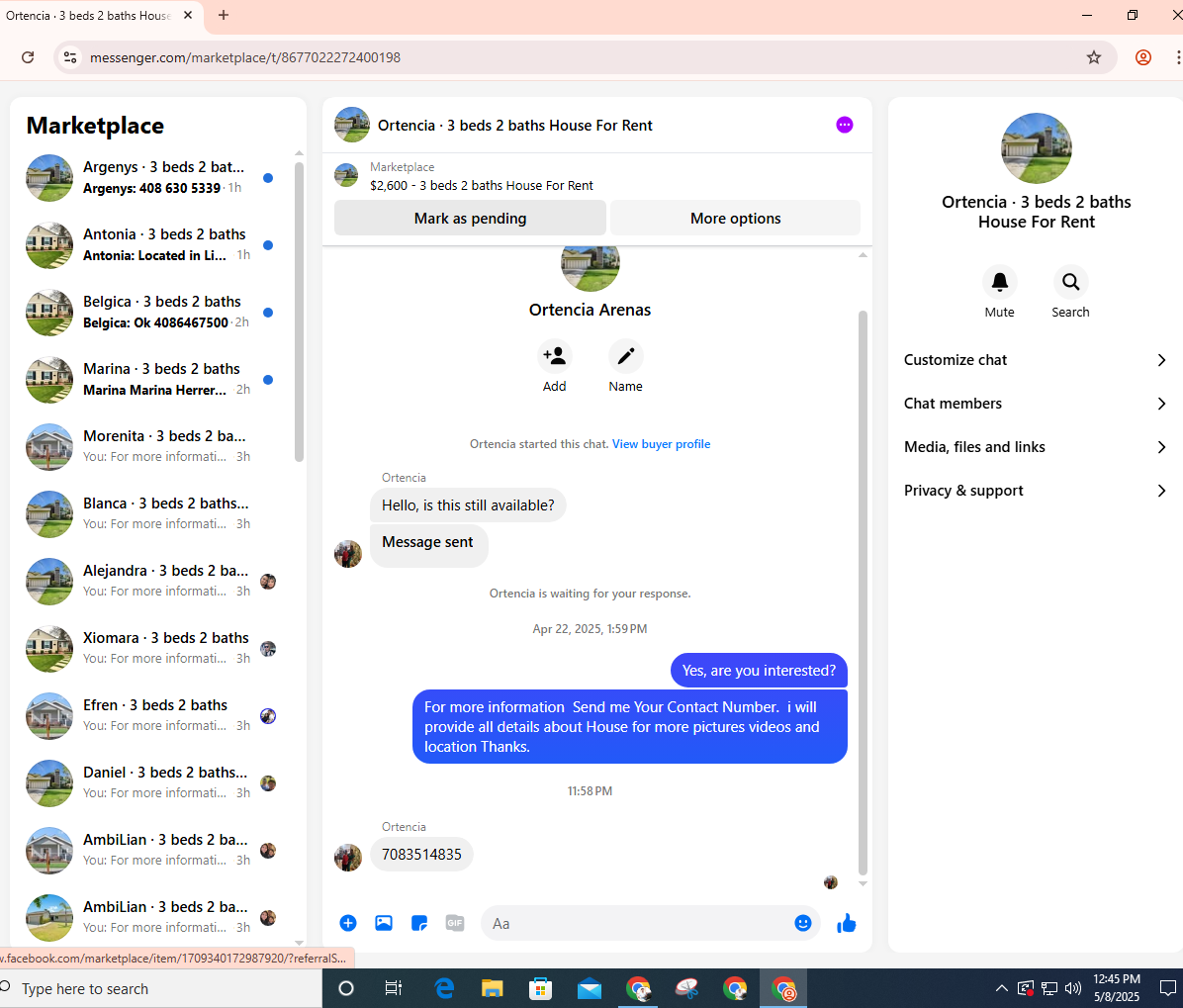This screenshot has width=1183, height=1008.
Task: Open Chrome profile icon in toolbar
Action: (1143, 57)
